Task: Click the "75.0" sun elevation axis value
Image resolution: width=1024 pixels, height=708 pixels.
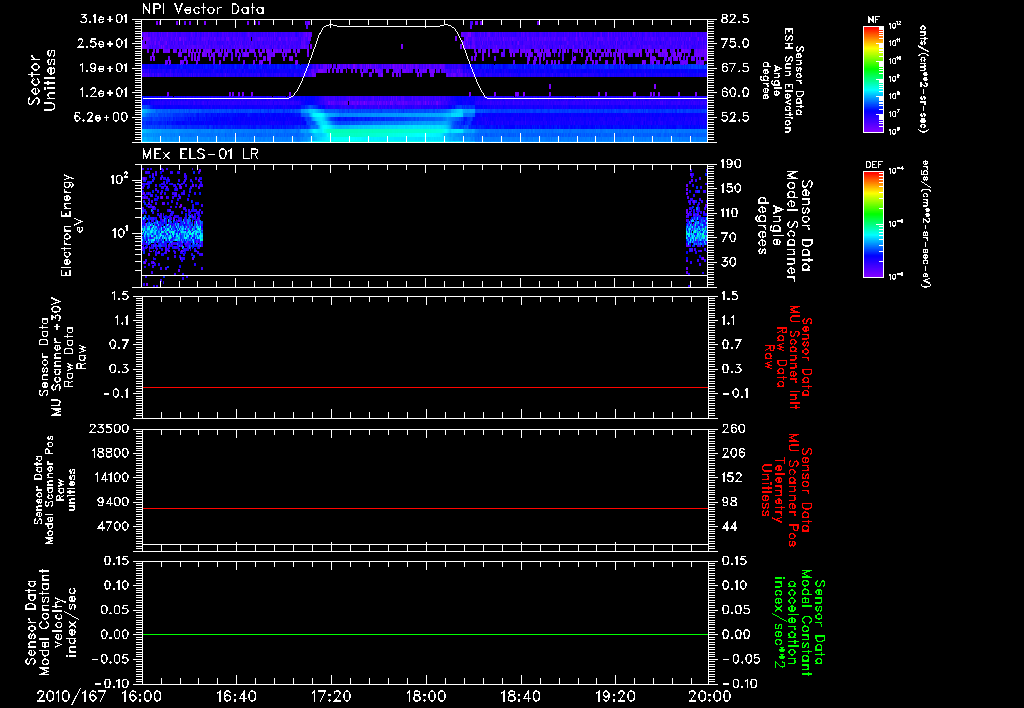Action: [x=735, y=44]
